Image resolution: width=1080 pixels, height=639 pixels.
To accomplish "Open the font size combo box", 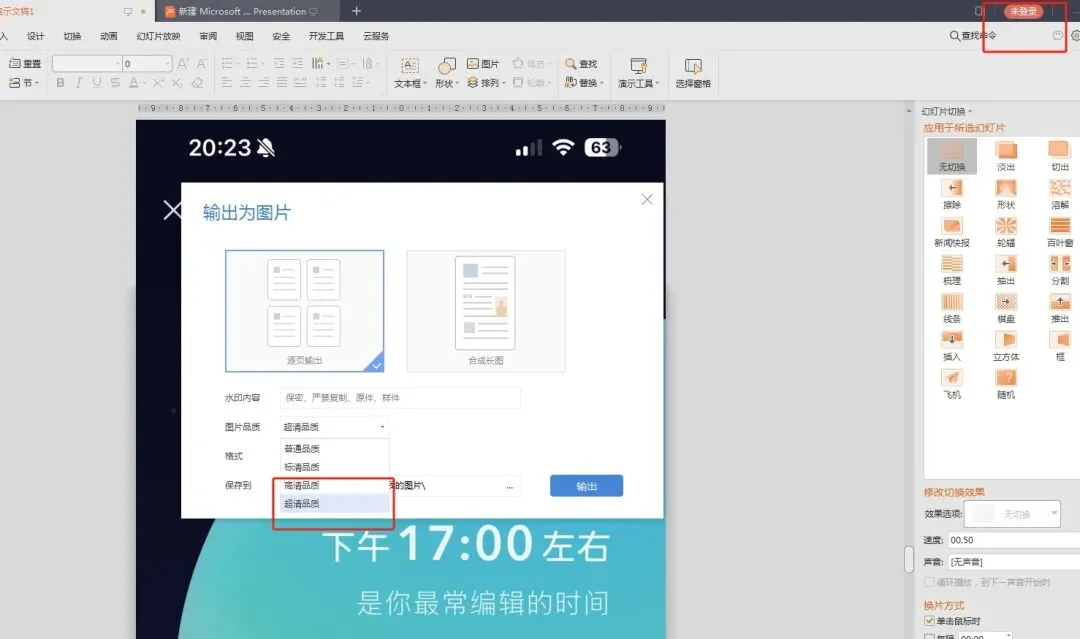I will (x=147, y=63).
